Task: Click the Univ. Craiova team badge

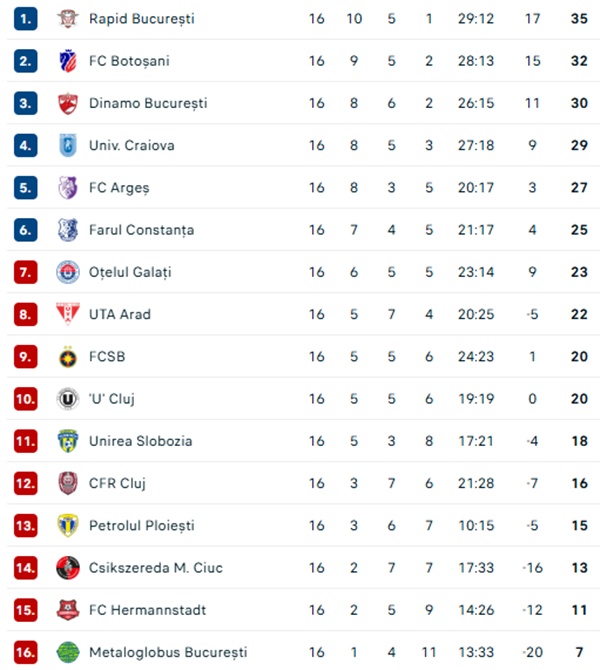Action: 68,145
